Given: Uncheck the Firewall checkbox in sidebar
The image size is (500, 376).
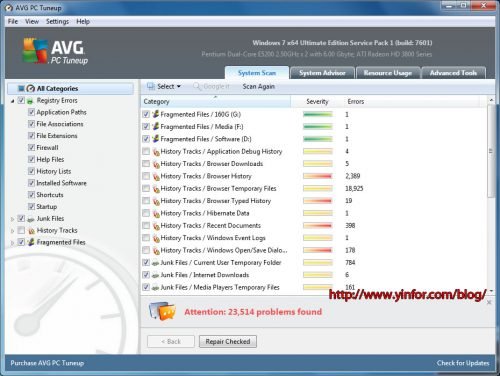Looking at the screenshot, I should (x=31, y=148).
